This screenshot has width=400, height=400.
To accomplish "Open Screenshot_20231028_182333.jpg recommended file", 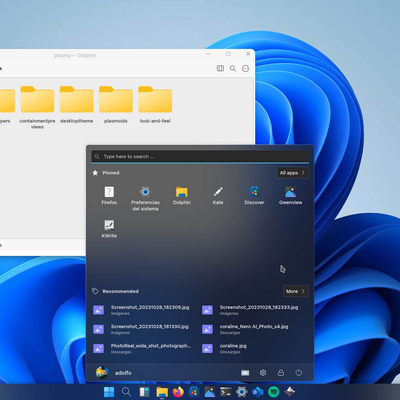I will tap(250, 310).
